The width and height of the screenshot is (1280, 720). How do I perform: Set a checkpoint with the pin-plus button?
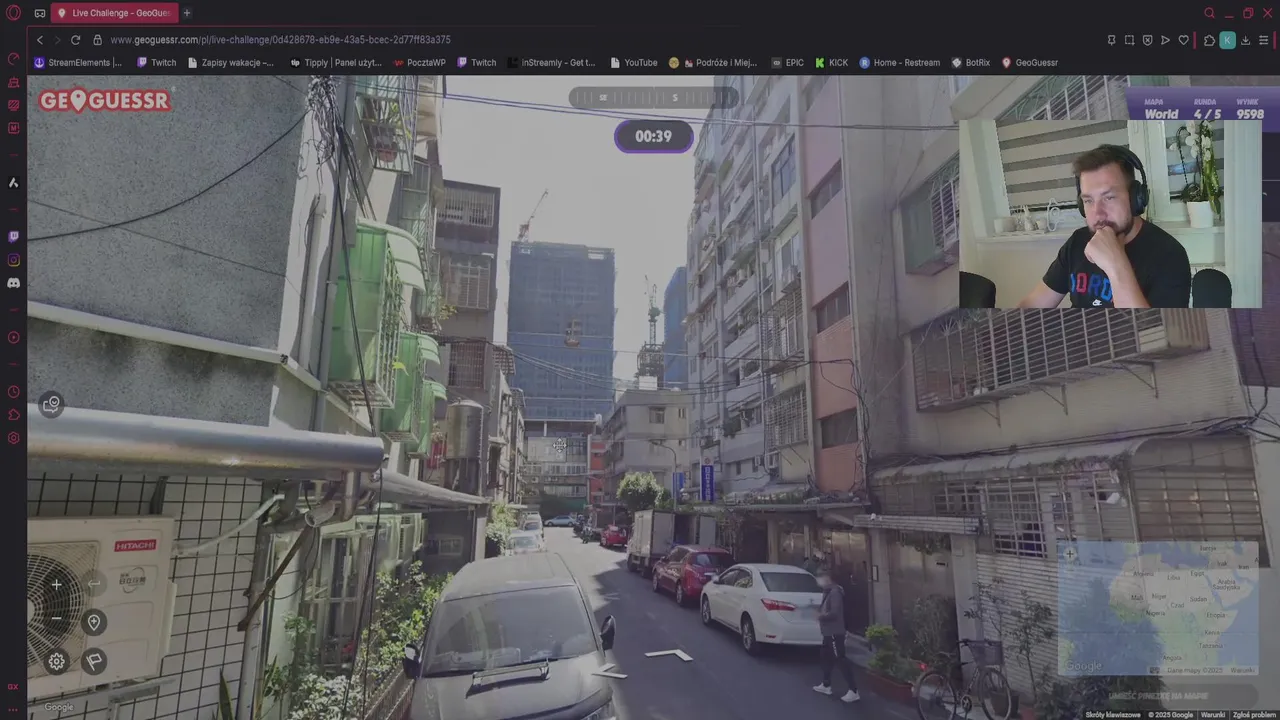[x=94, y=622]
